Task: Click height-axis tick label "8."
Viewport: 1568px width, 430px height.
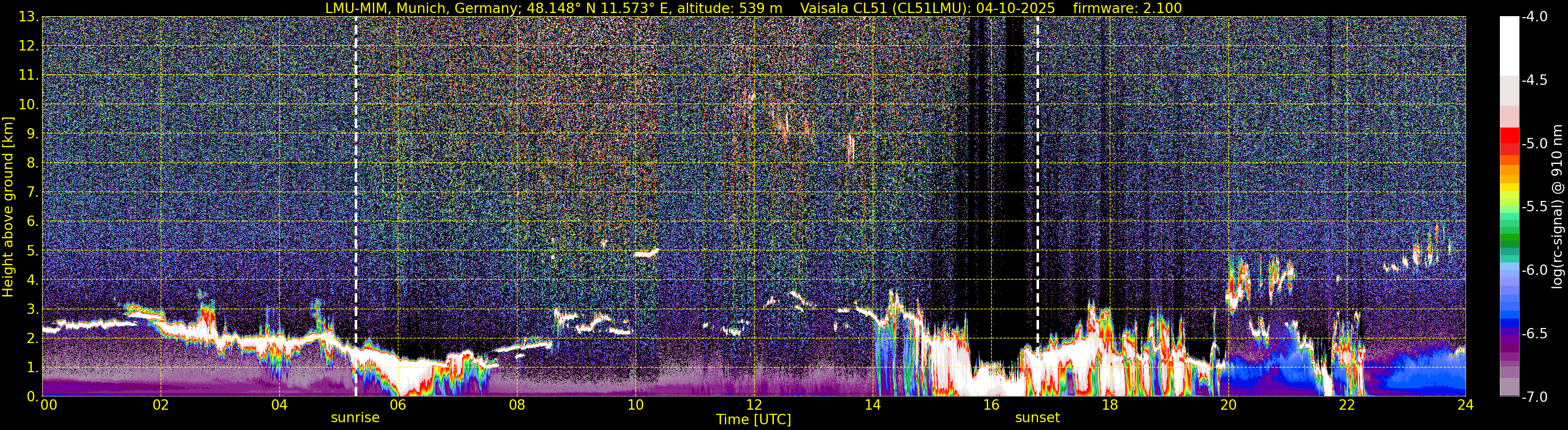Action: pos(33,163)
